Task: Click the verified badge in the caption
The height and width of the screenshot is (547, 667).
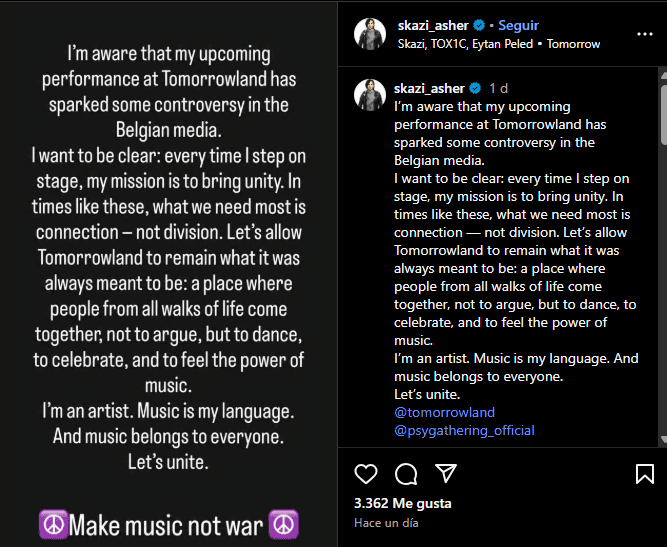Action: (x=476, y=89)
